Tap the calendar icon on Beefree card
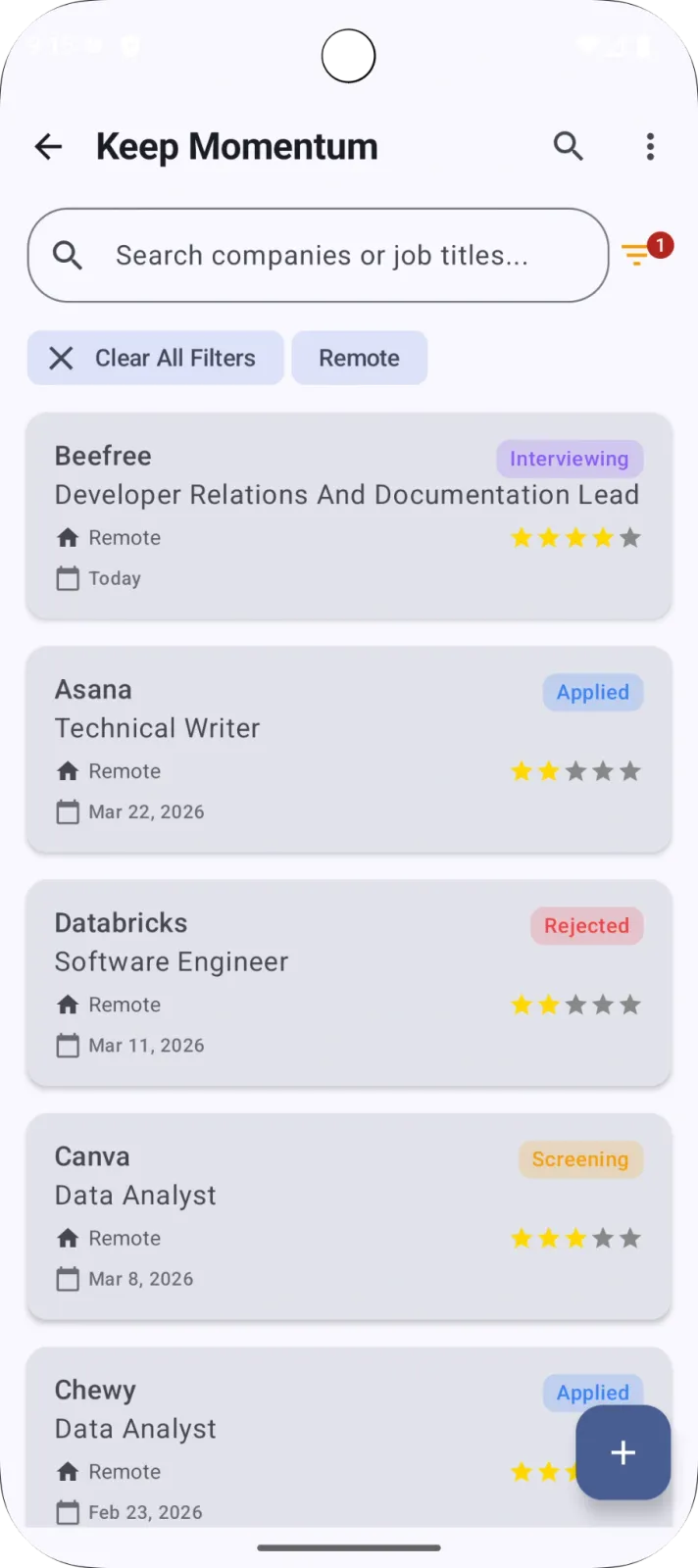This screenshot has height=1568, width=698. [68, 578]
